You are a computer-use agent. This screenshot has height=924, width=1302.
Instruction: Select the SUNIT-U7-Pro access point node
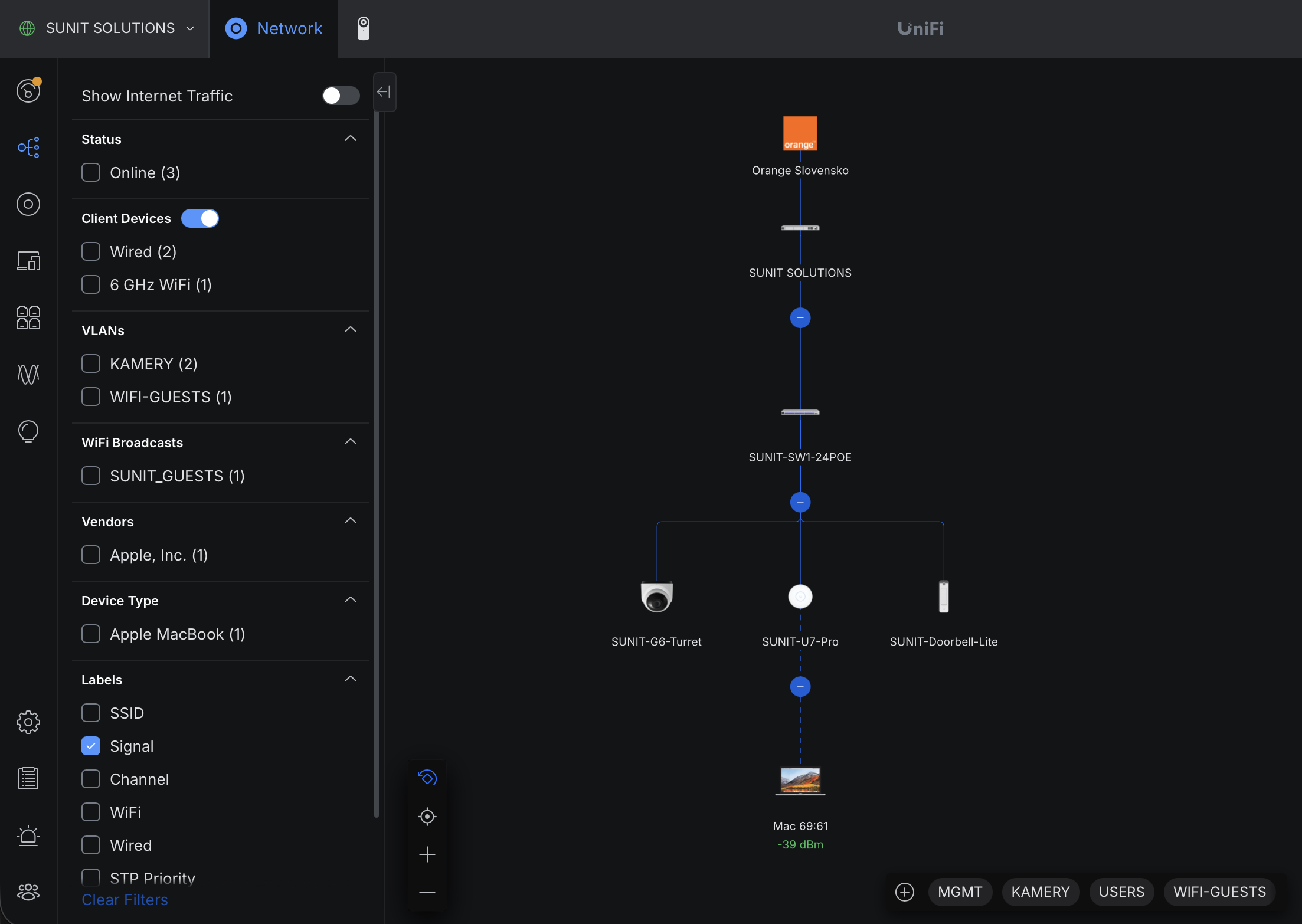click(x=800, y=597)
